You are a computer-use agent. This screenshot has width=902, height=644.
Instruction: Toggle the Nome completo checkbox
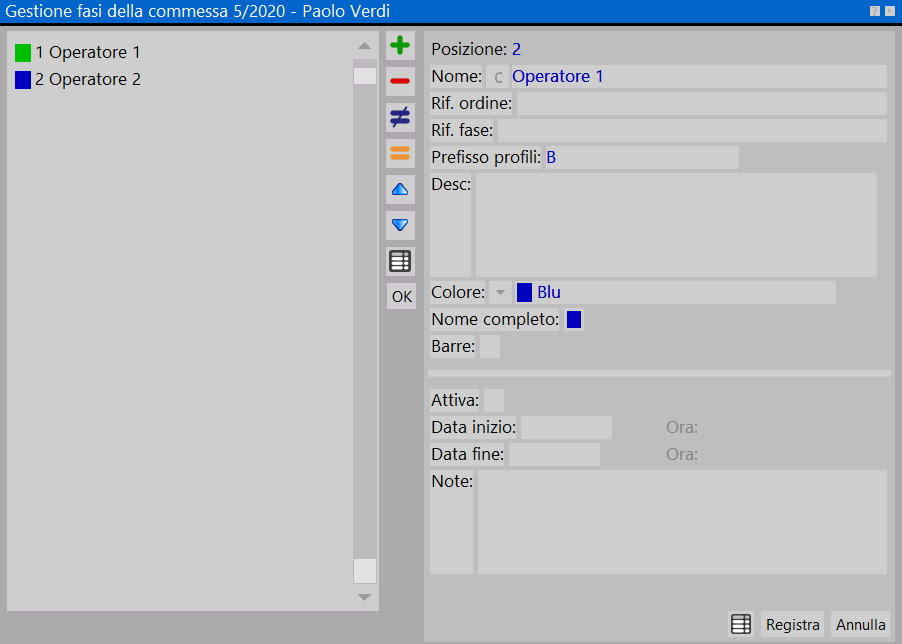tap(574, 320)
